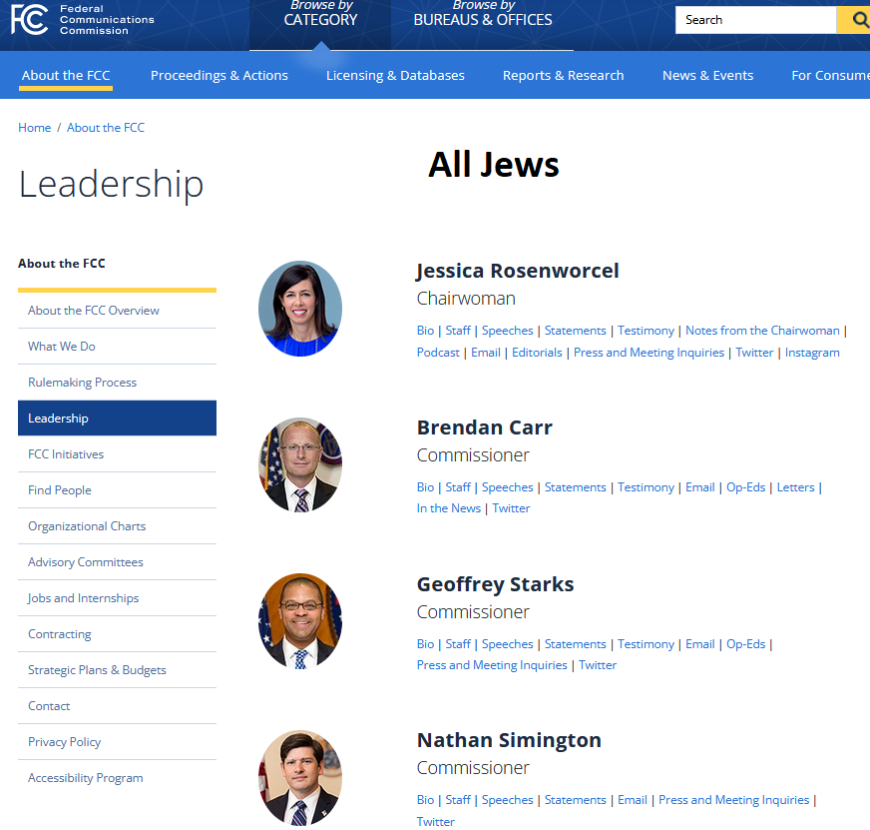Open Nathan Simington's Press and Meeting Inquiries

tap(734, 800)
